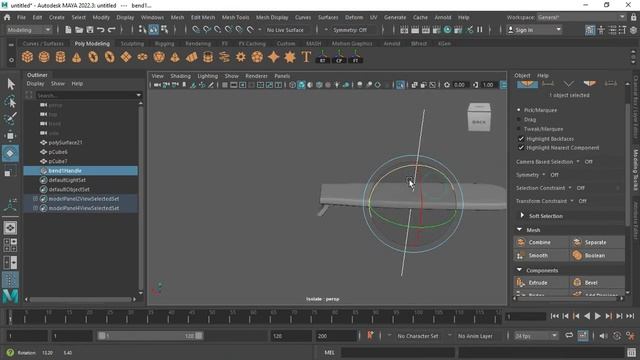Switch to Poly Modeling shelf tab
This screenshot has width=640, height=360.
coord(92,43)
